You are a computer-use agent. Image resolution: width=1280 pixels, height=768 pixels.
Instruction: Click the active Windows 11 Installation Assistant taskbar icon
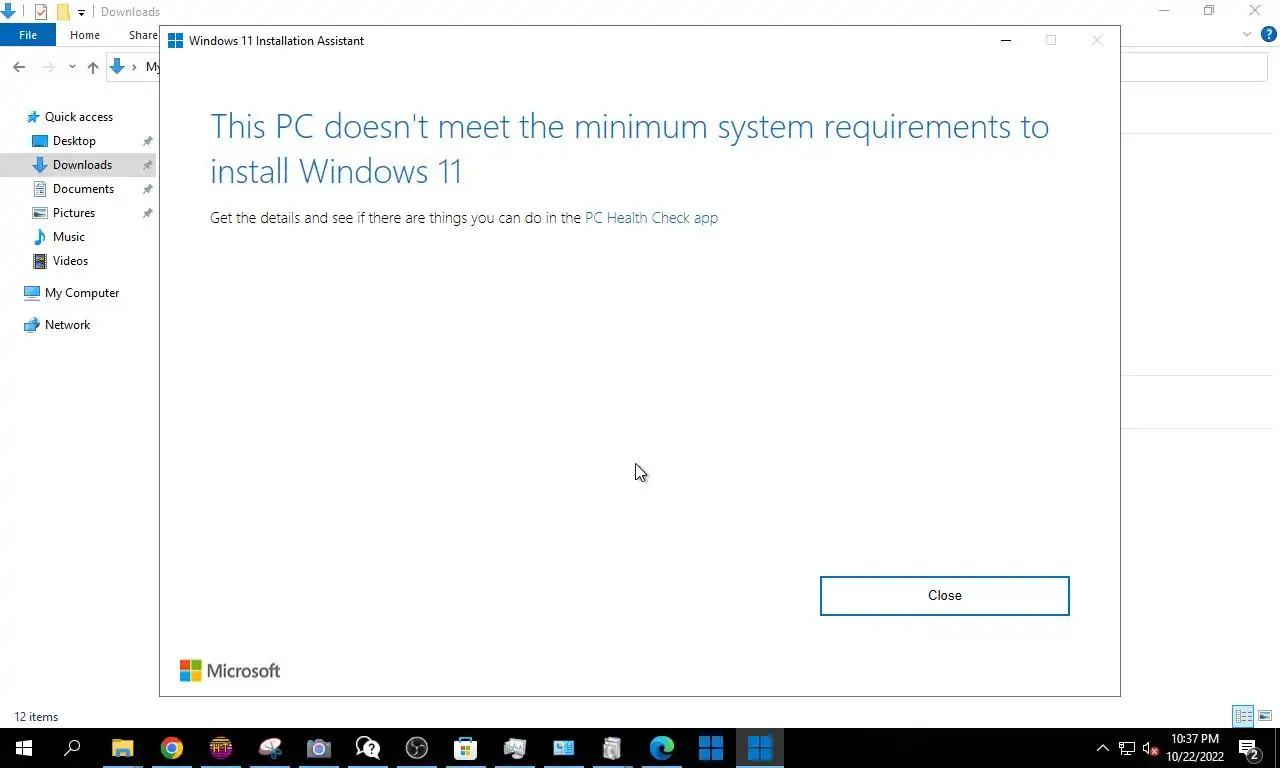(760, 748)
